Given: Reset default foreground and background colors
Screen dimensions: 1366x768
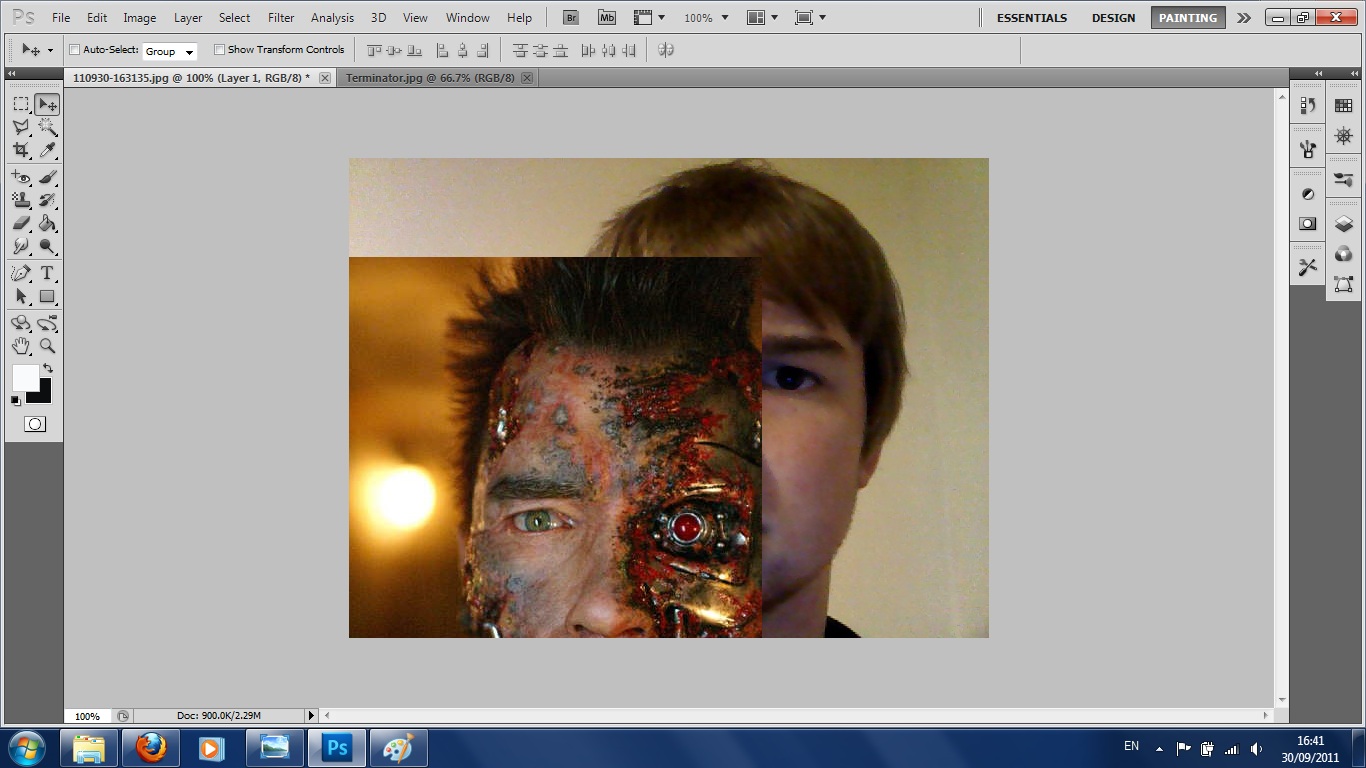Looking at the screenshot, I should click(x=15, y=401).
